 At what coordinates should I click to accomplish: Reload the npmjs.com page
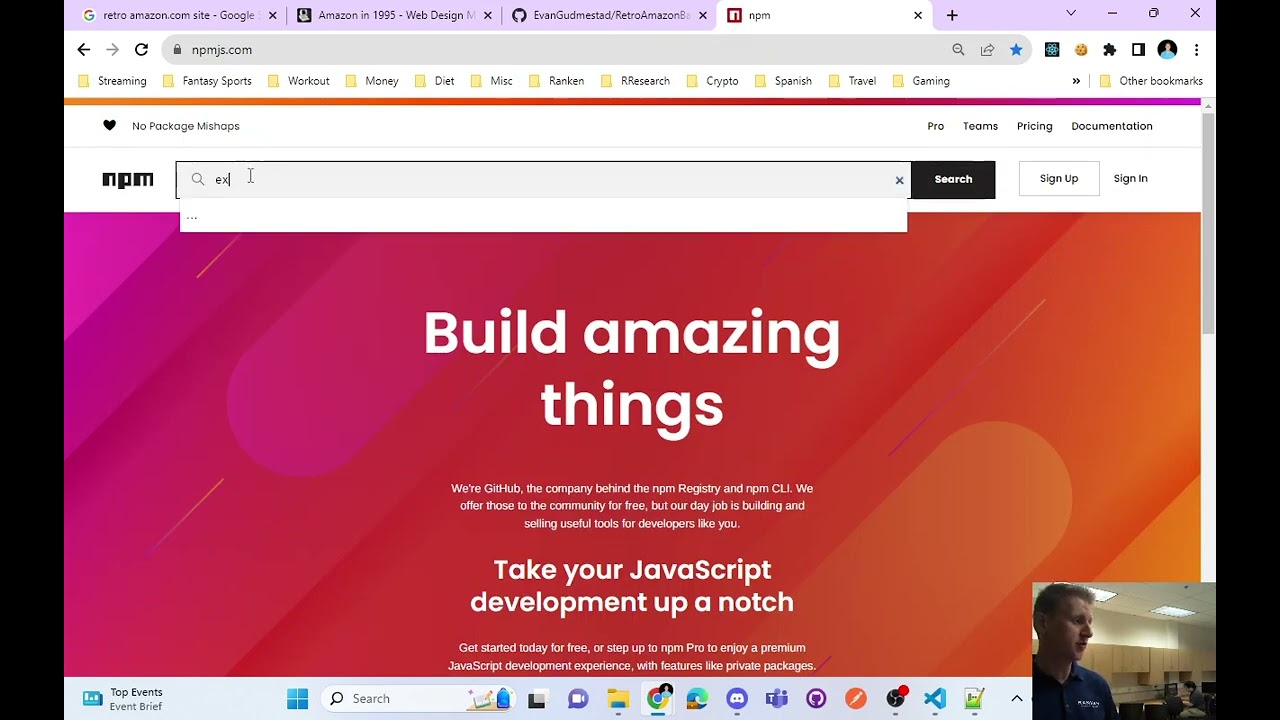(x=142, y=50)
